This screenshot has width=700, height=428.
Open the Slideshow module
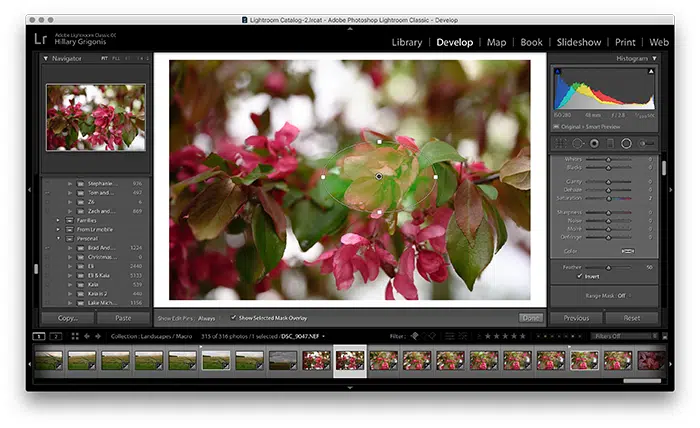pyautogui.click(x=579, y=42)
